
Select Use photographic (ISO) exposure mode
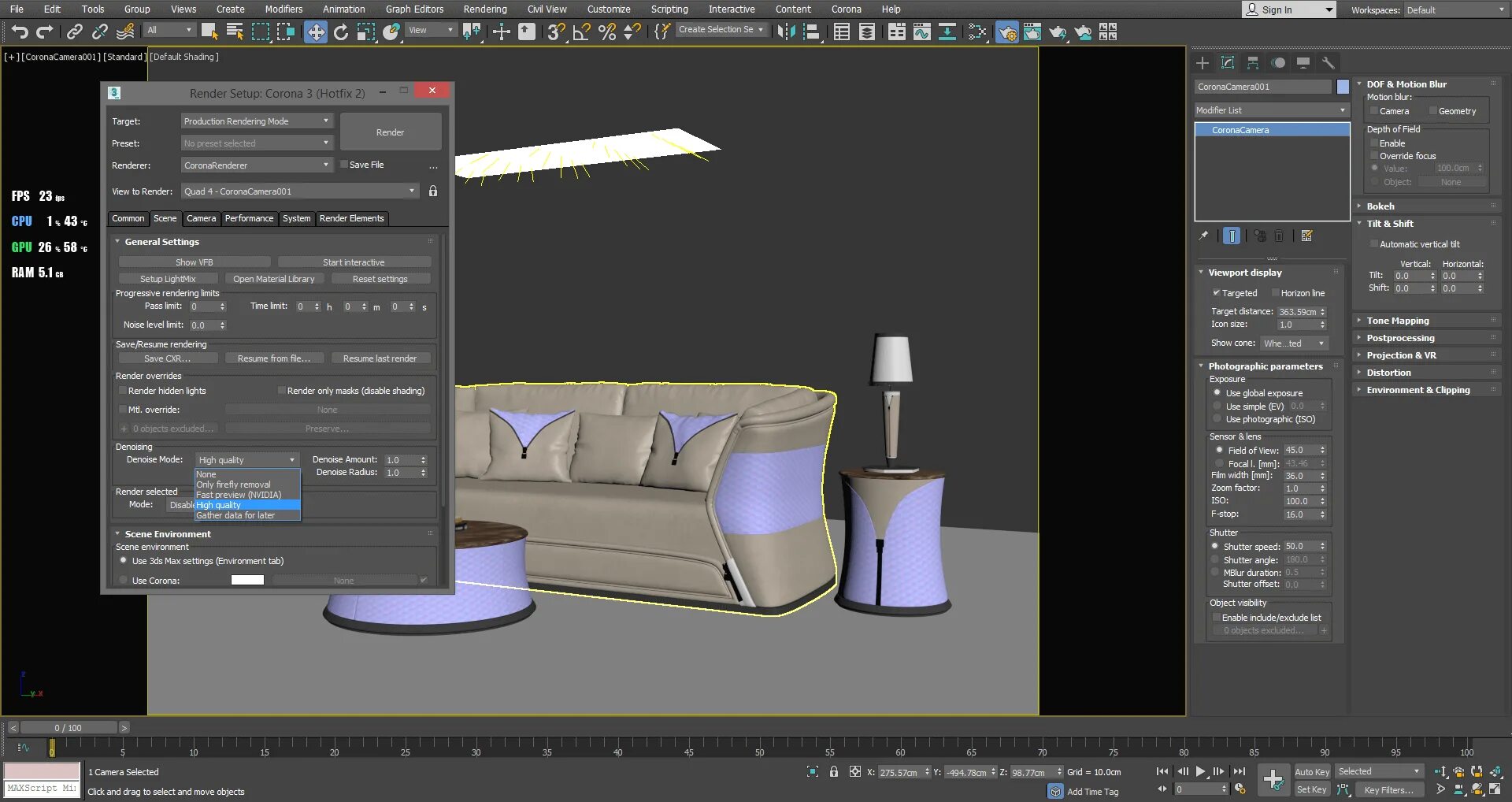pos(1219,419)
